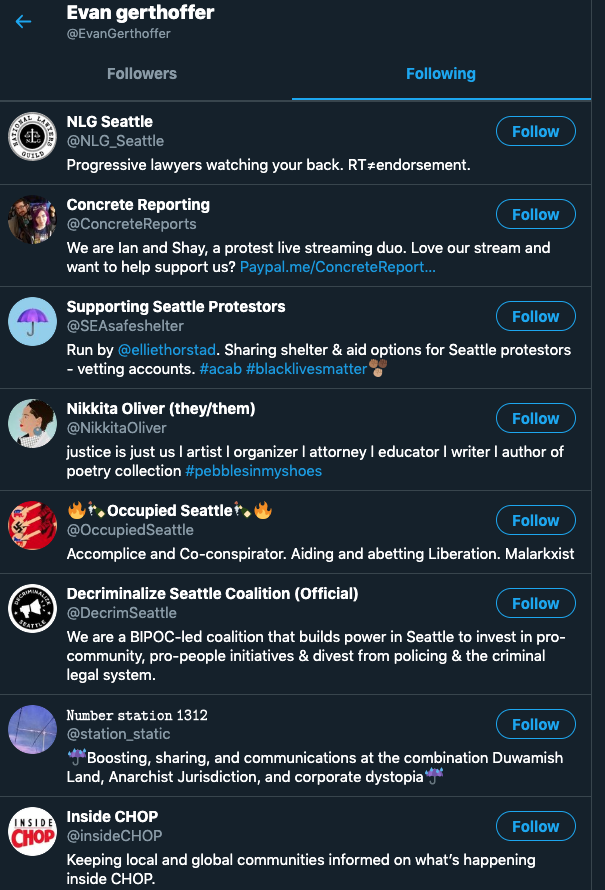The image size is (605, 890).
Task: Switch to the Followers tab
Action: click(142, 74)
